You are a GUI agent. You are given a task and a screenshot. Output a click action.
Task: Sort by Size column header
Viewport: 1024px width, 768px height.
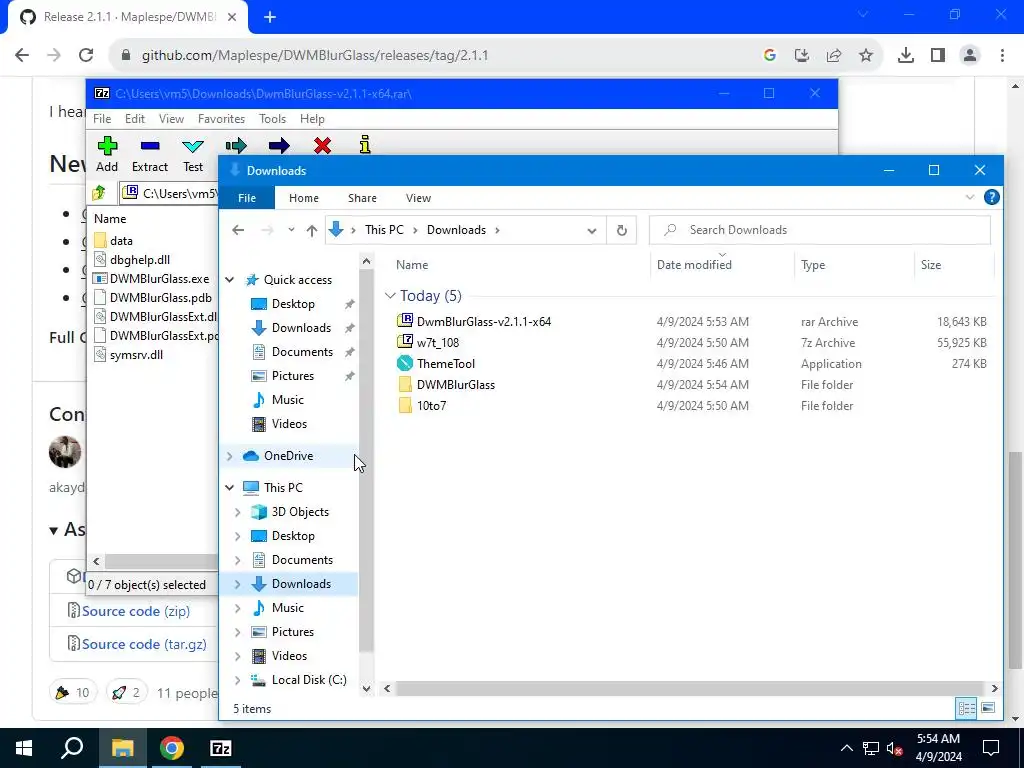[931, 264]
